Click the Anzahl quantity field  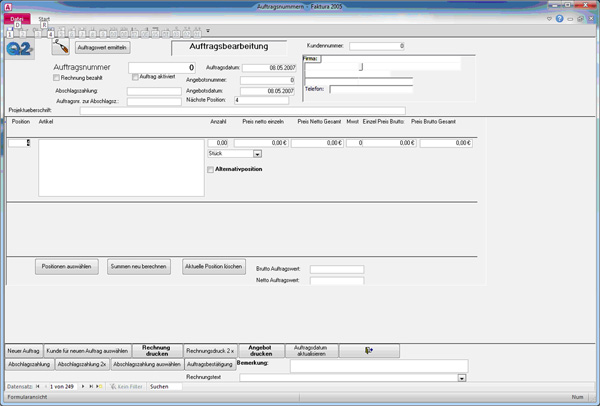218,143
